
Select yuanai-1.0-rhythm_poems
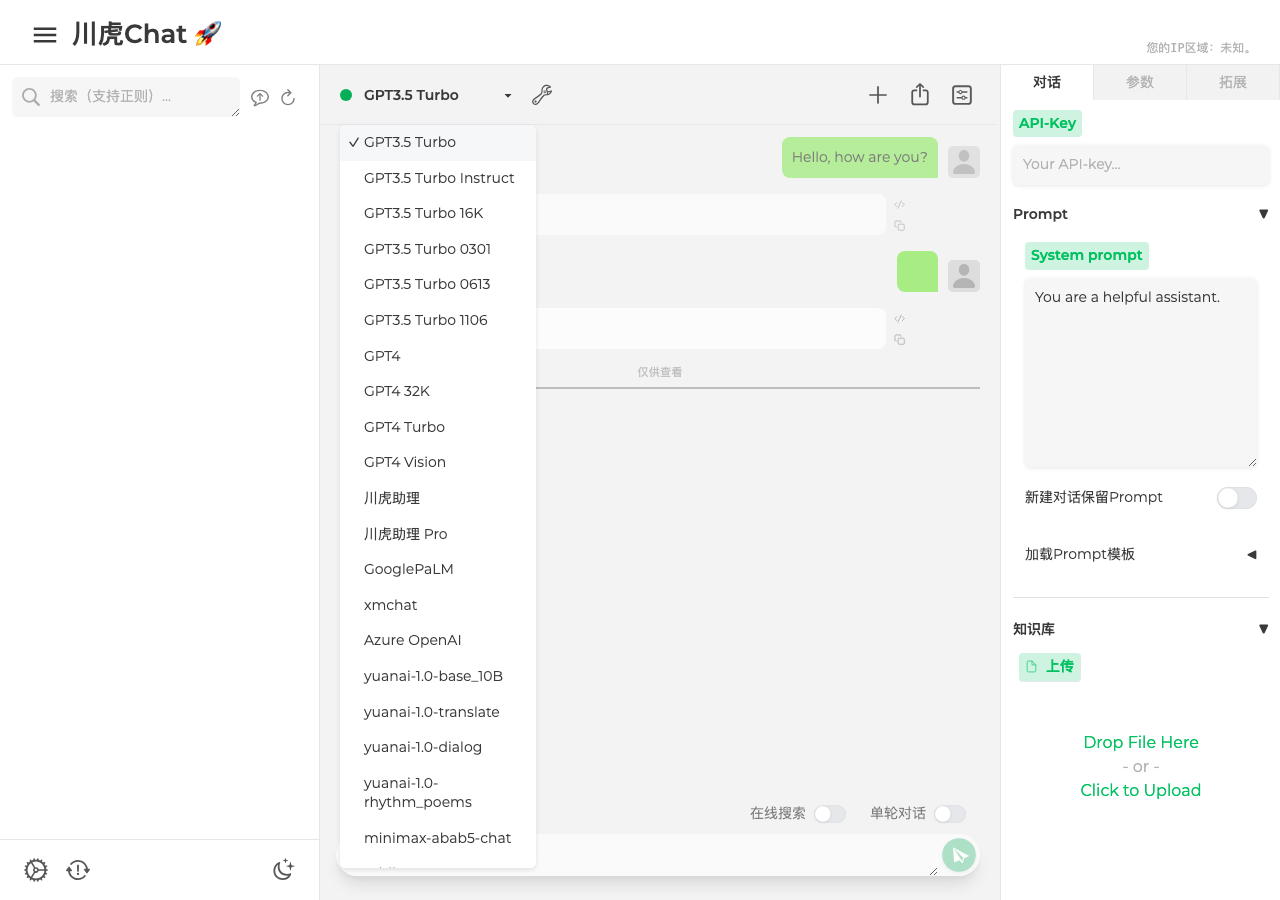click(x=438, y=792)
